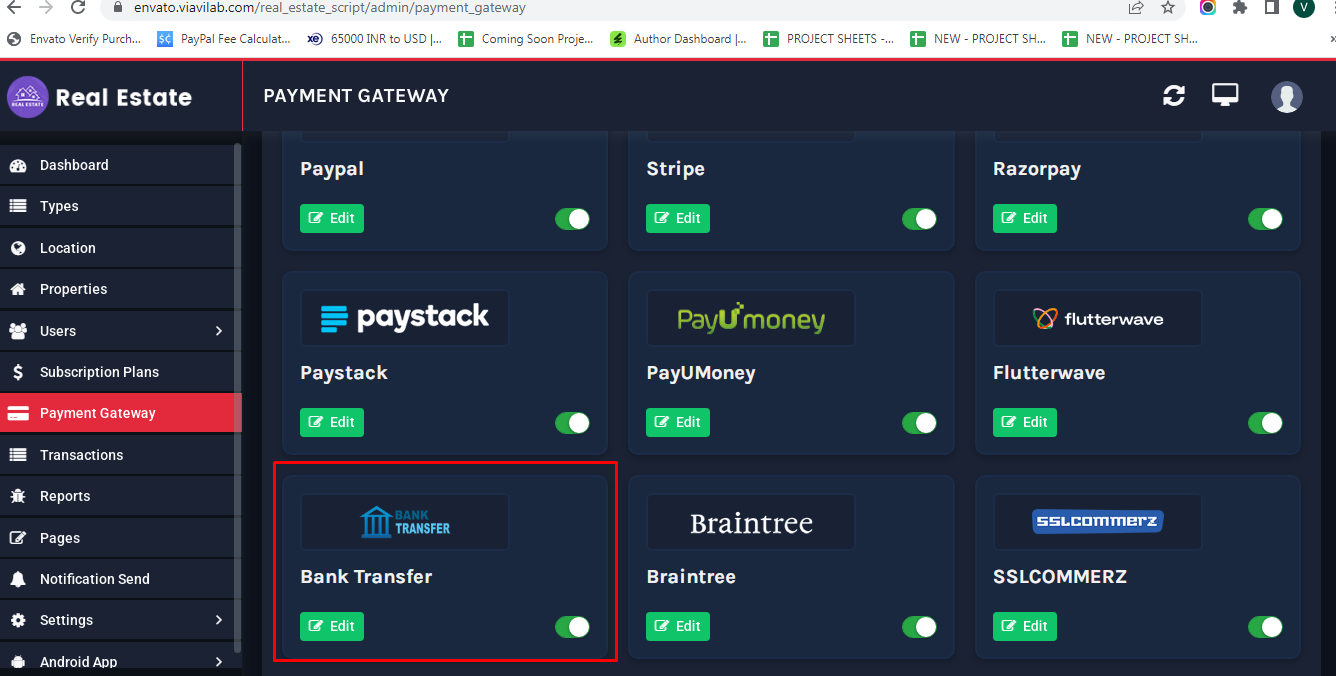This screenshot has width=1336, height=676.
Task: Click the monitor icon in header
Action: [1225, 95]
